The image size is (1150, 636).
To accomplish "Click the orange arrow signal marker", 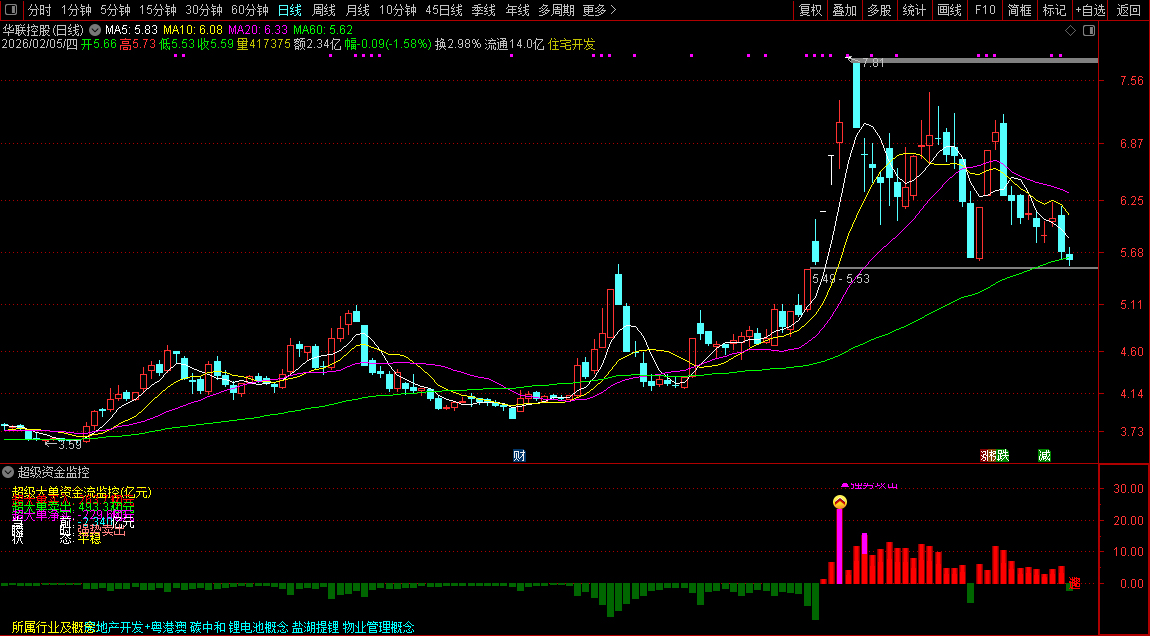I will (x=840, y=502).
